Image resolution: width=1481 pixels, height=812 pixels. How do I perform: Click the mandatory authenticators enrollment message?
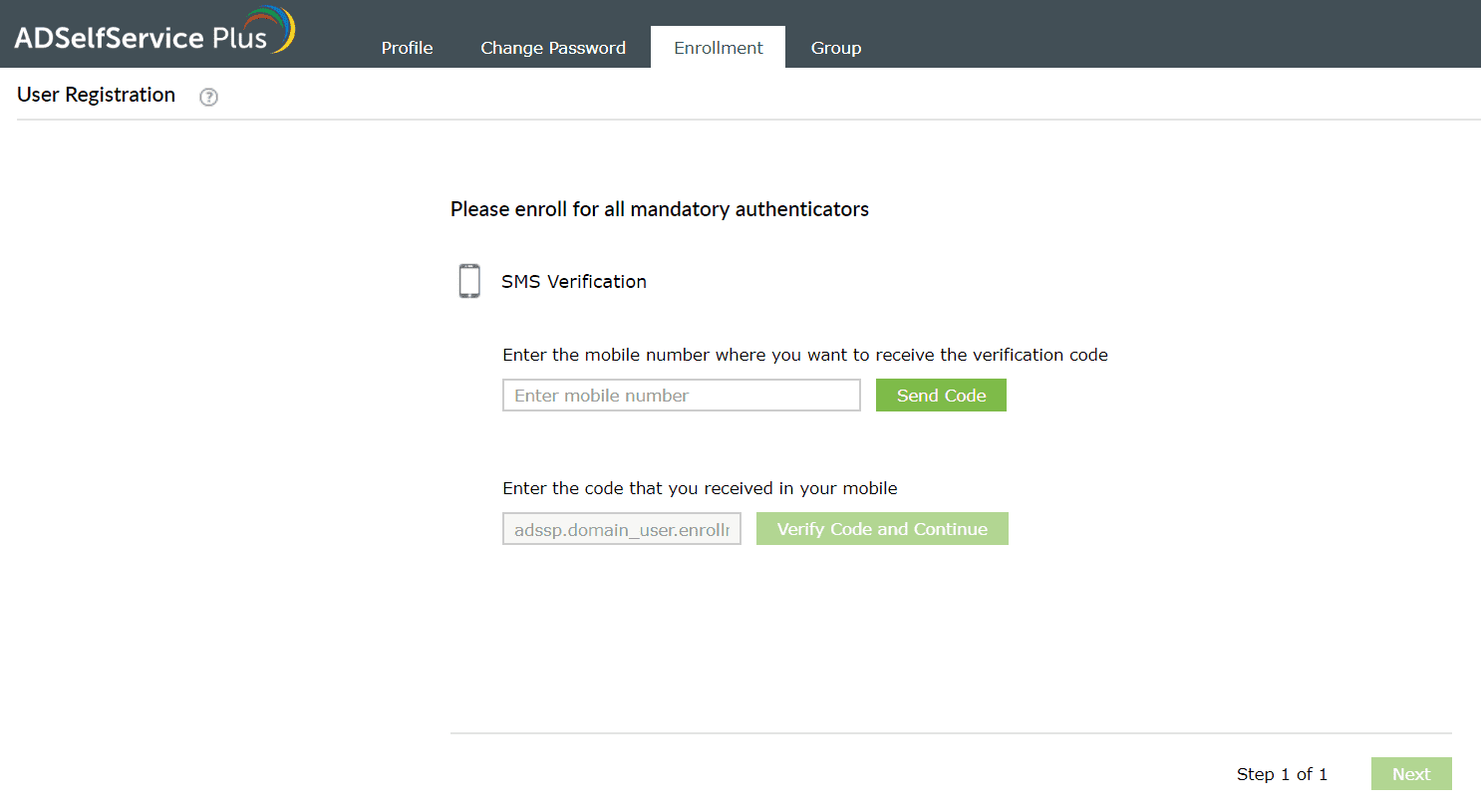click(x=659, y=209)
